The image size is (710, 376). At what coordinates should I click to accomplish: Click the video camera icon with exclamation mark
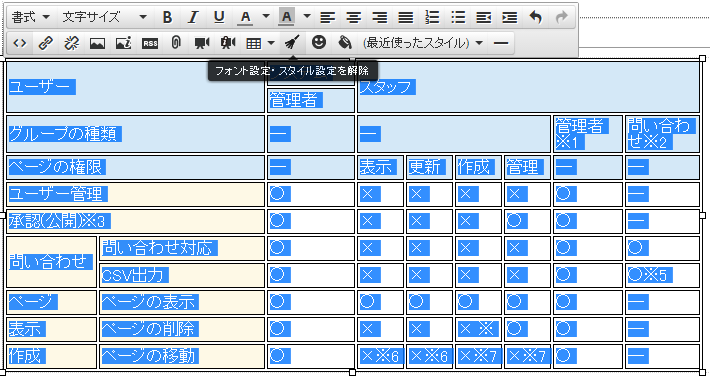coord(228,43)
